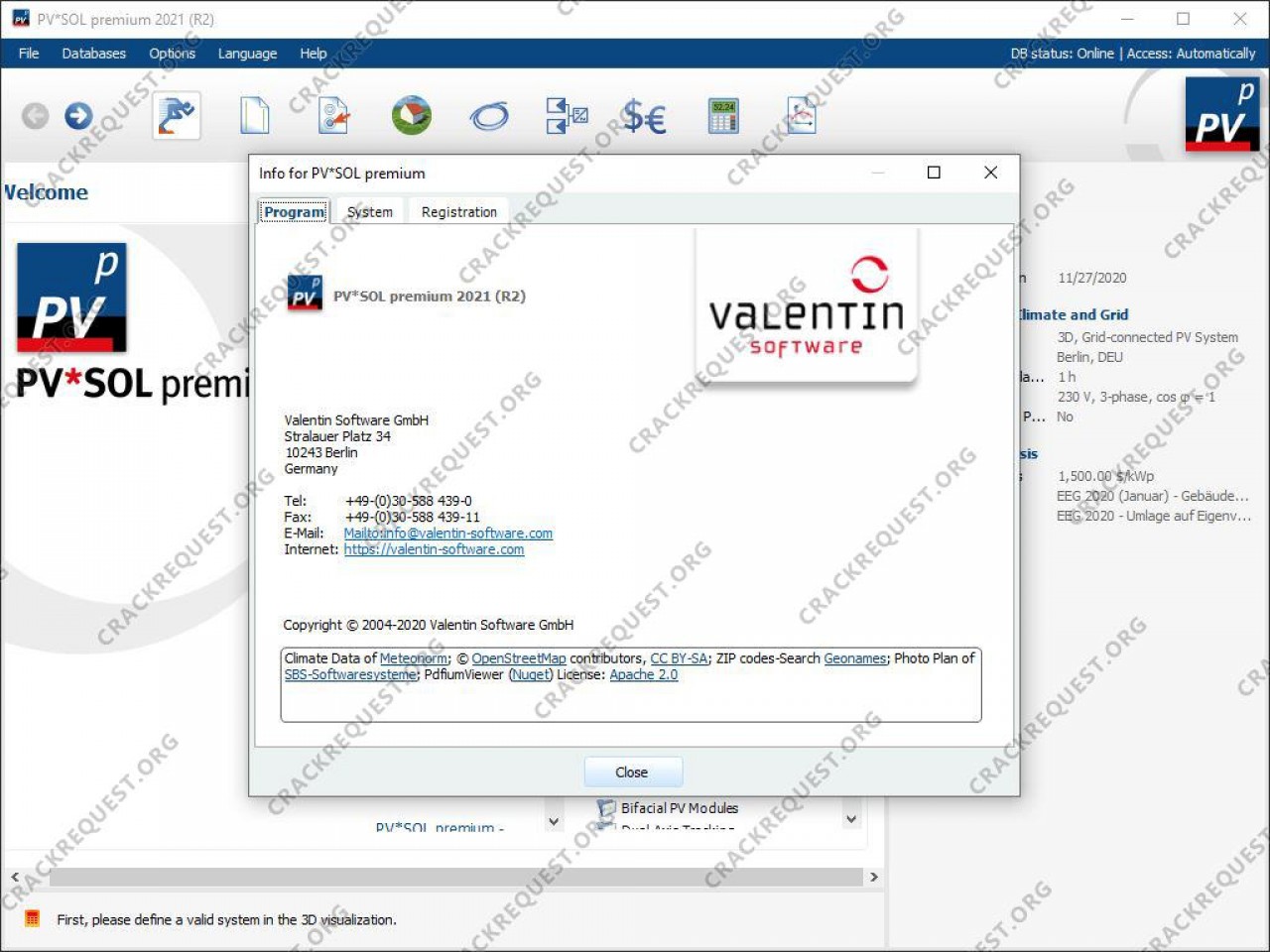Viewport: 1270px width, 952px height.
Task: Click the Access: Automatically text
Action: [x=1192, y=54]
